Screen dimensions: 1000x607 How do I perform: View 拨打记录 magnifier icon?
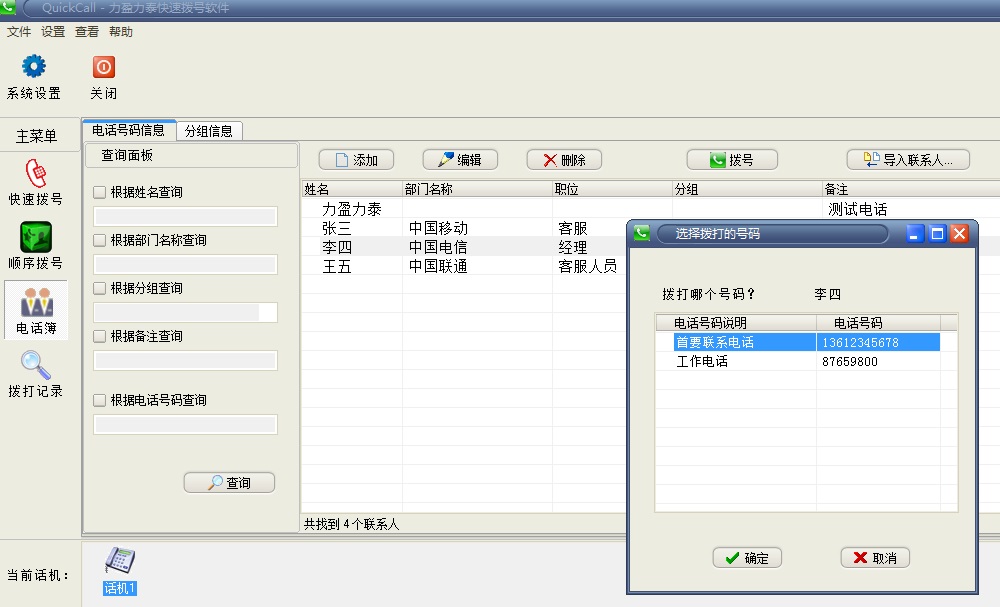36,366
